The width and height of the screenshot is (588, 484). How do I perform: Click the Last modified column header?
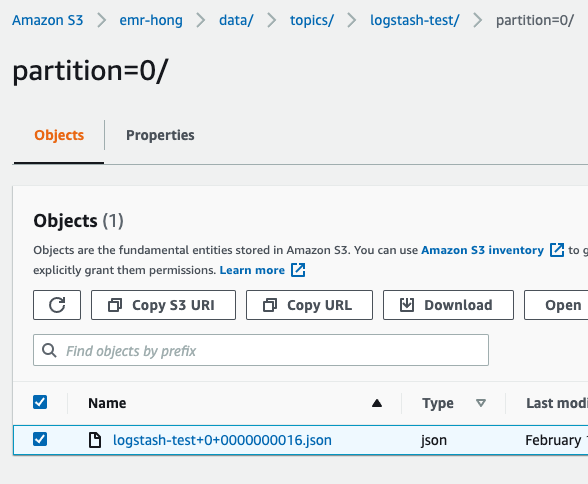point(557,403)
